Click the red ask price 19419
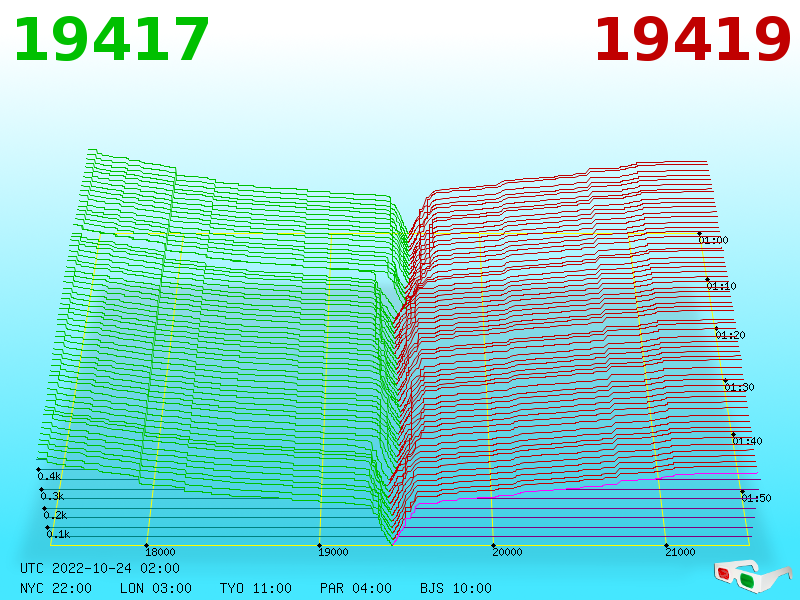Viewport: 800px width, 600px height. [x=692, y=40]
